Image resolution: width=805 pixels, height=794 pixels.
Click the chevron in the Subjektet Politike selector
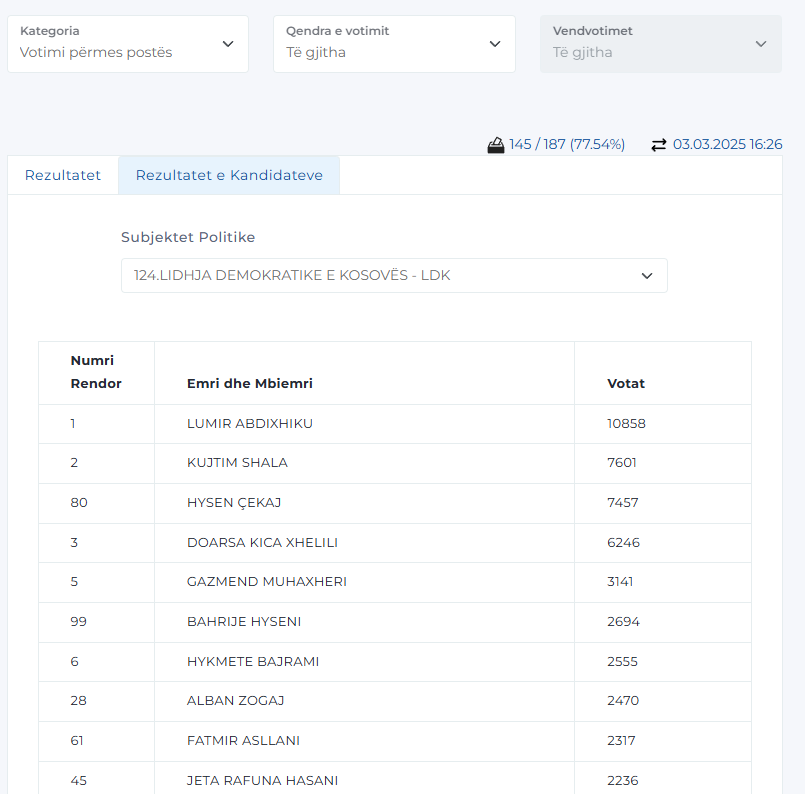tap(647, 276)
